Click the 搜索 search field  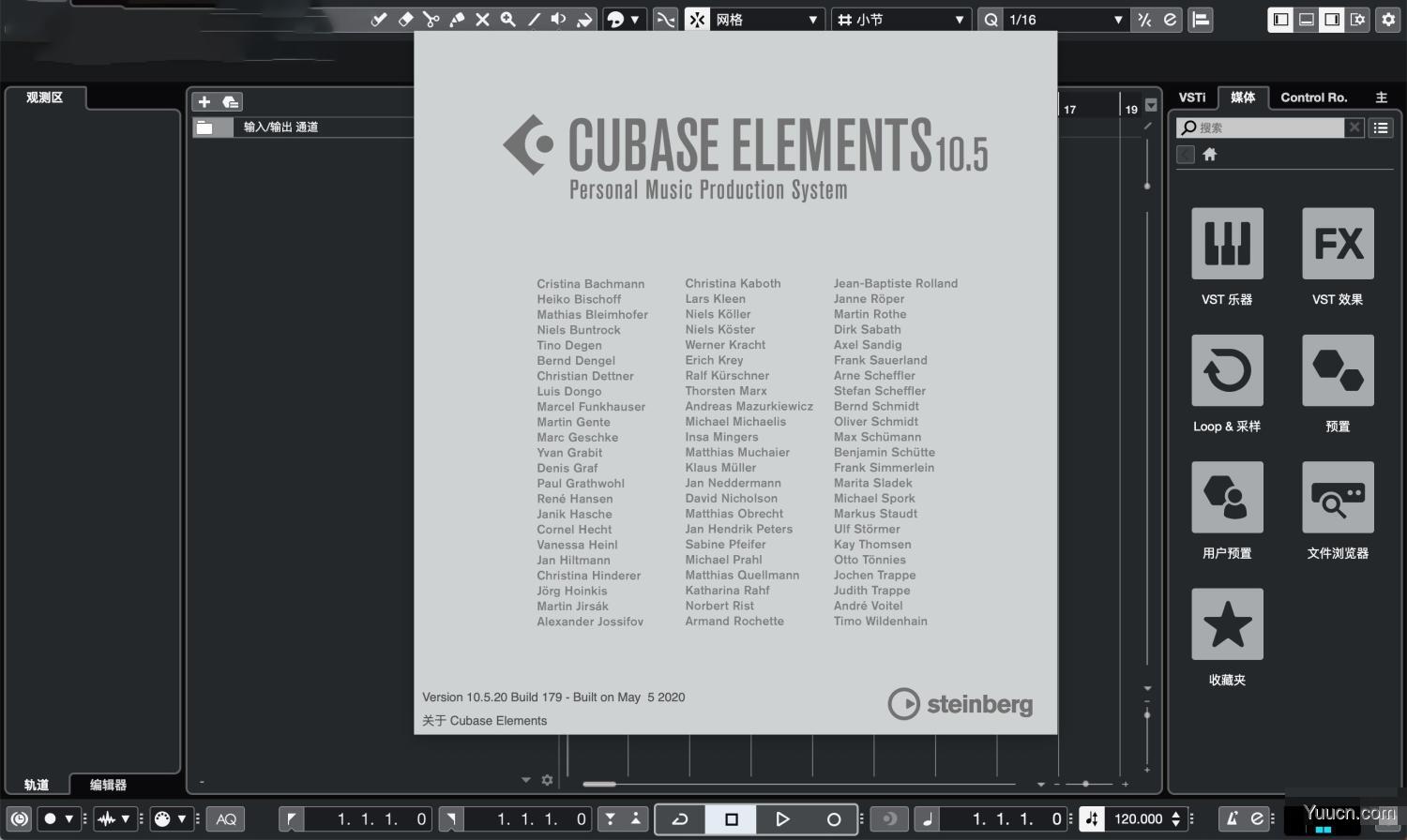[x=1262, y=127]
